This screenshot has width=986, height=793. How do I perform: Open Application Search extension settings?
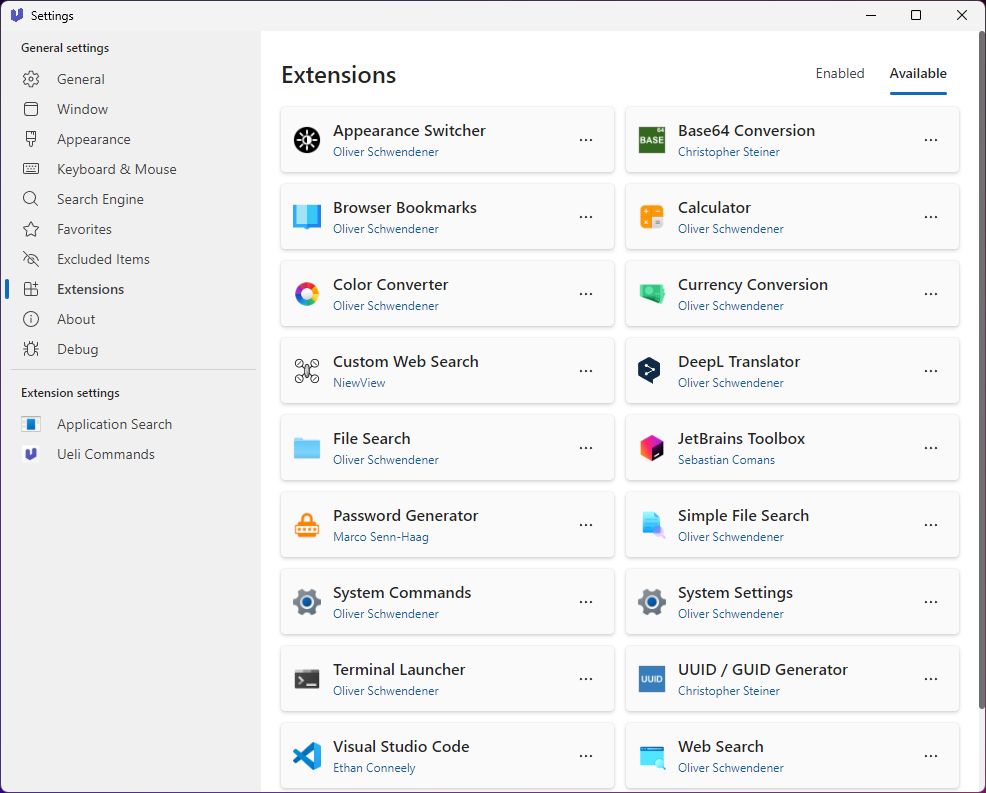[114, 424]
